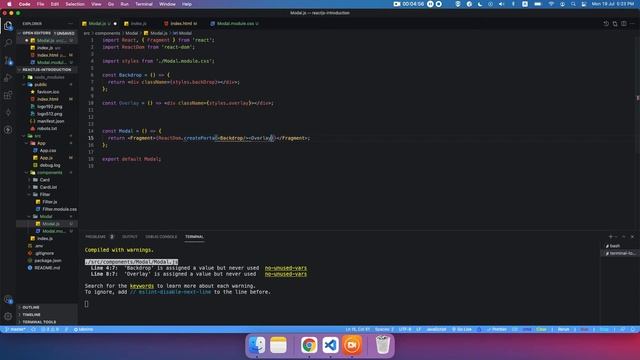Switch to the index.js editor tab
Screen dimensions: 640x360
tap(138, 24)
